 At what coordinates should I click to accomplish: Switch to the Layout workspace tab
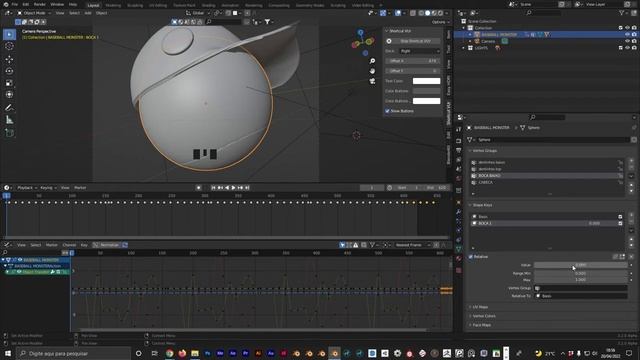93,5
